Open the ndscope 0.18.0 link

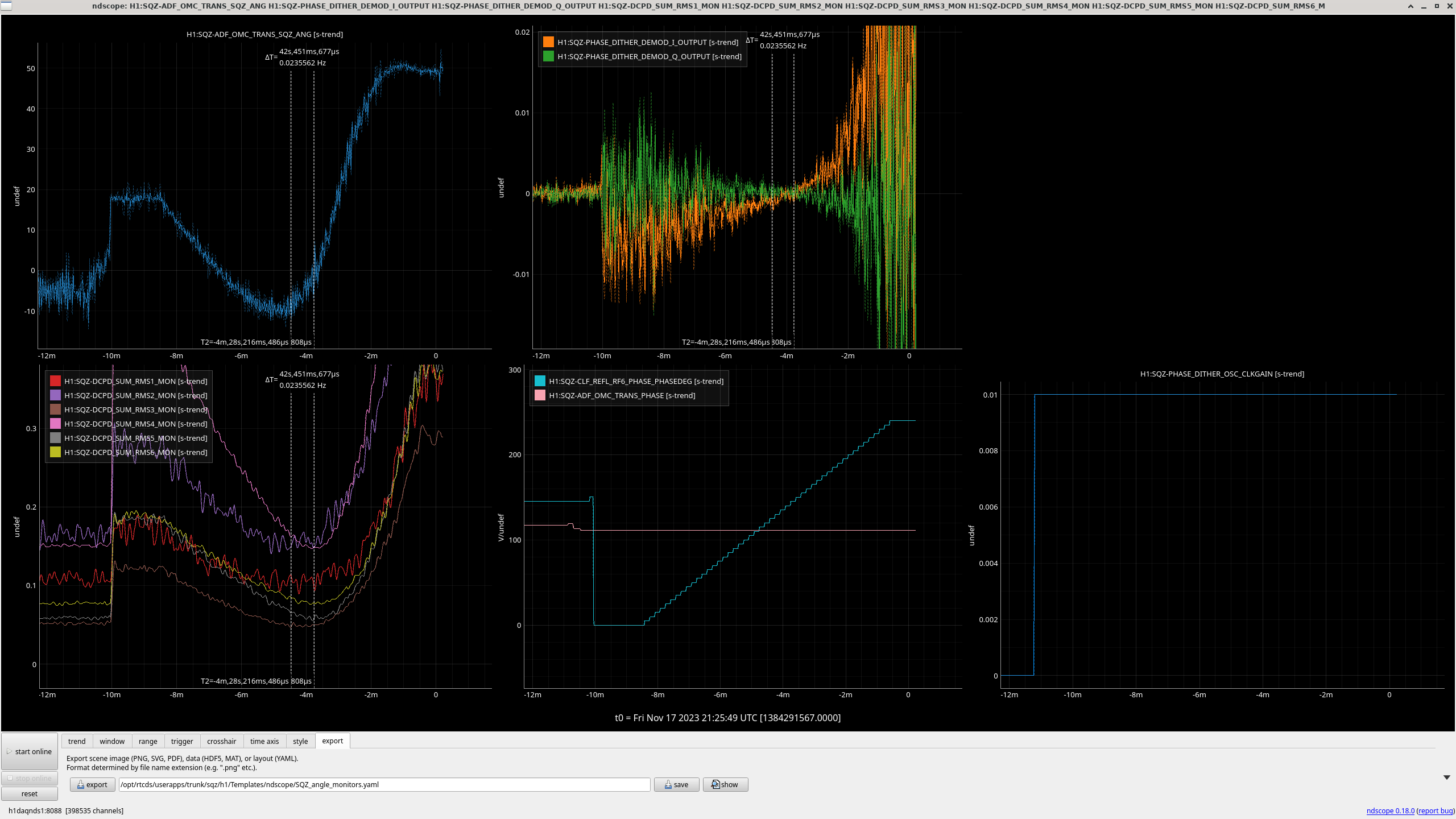(x=1390, y=810)
